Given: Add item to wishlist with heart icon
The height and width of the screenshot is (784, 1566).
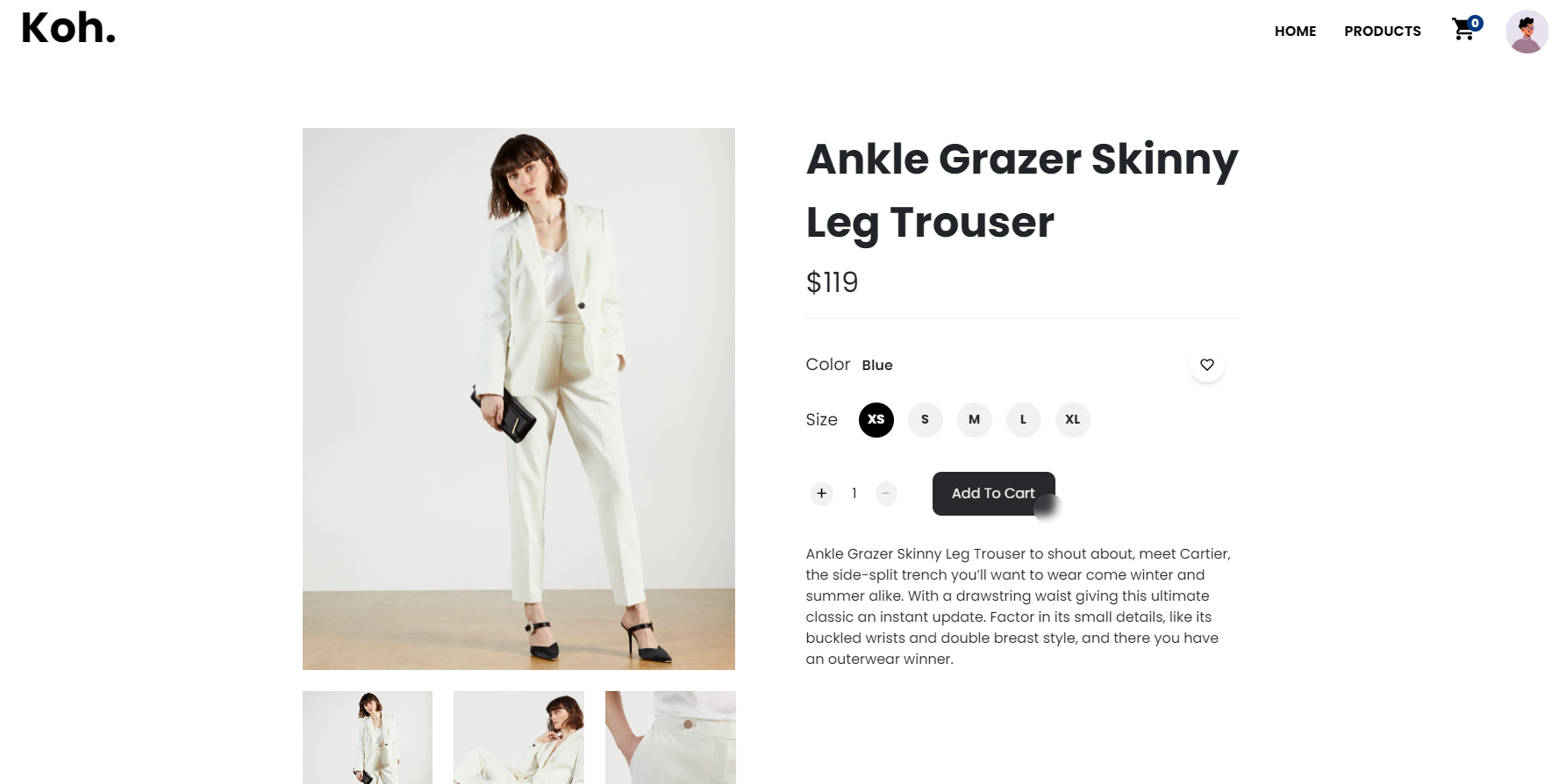Looking at the screenshot, I should click(1207, 365).
